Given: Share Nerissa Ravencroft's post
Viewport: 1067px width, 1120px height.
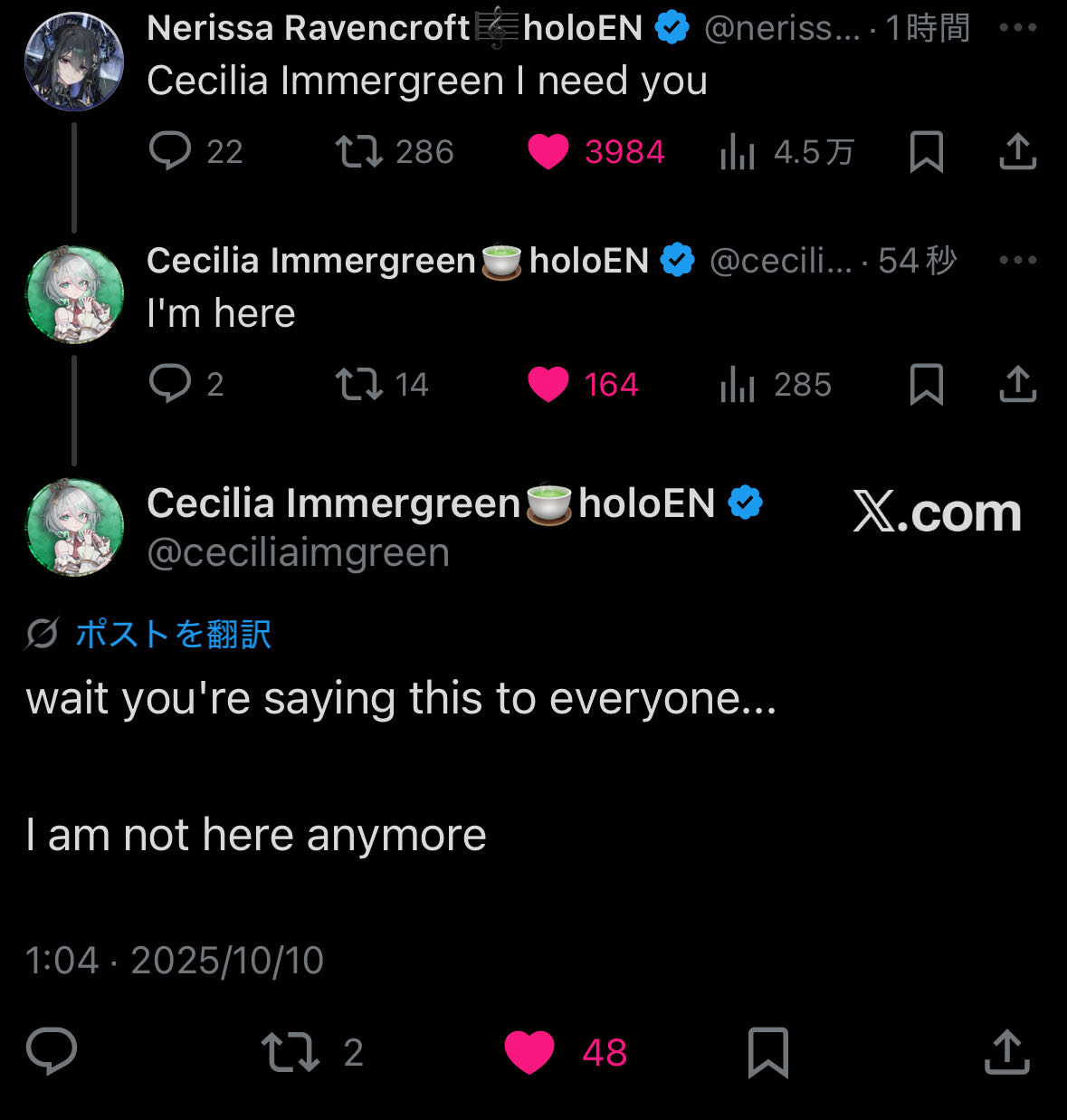Looking at the screenshot, I should pyautogui.click(x=1017, y=151).
